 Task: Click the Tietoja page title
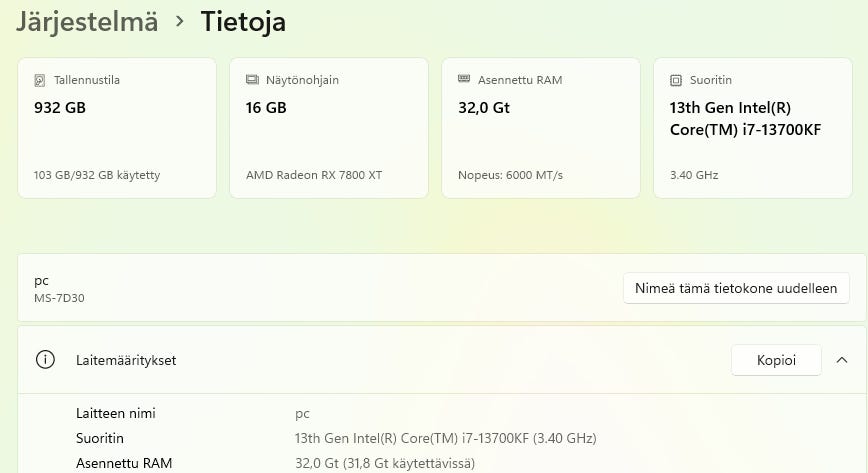243,21
